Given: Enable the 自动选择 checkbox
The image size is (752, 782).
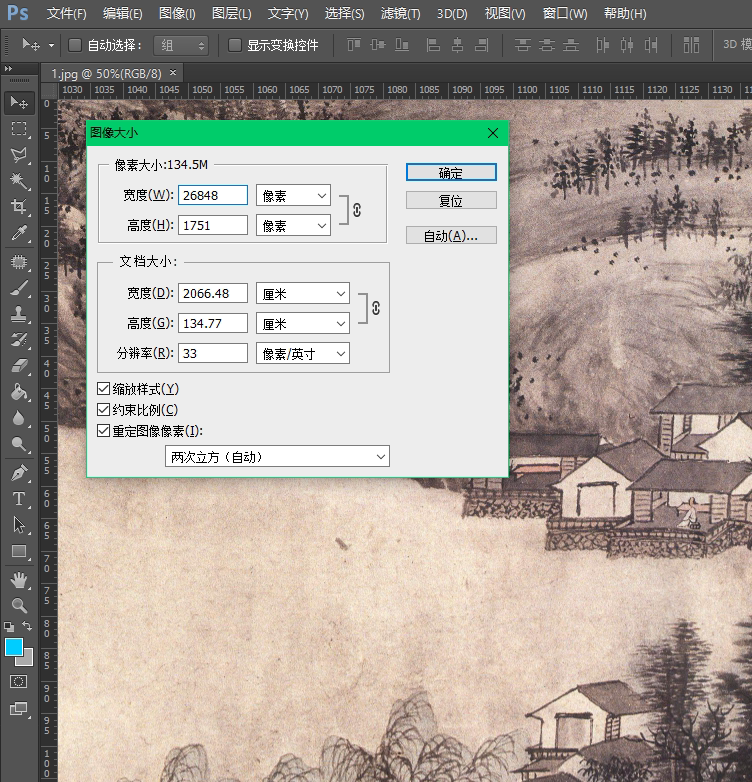Looking at the screenshot, I should pyautogui.click(x=75, y=45).
